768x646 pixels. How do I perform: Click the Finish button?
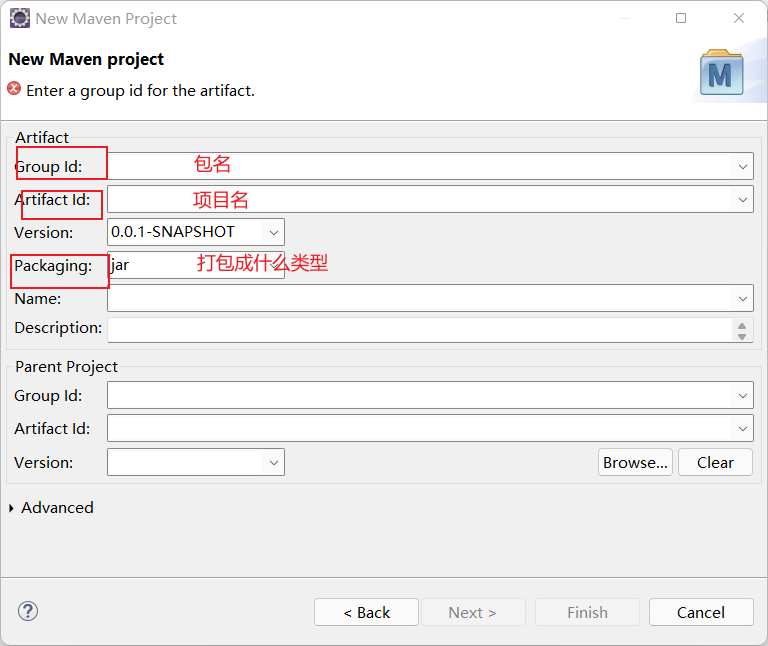587,612
